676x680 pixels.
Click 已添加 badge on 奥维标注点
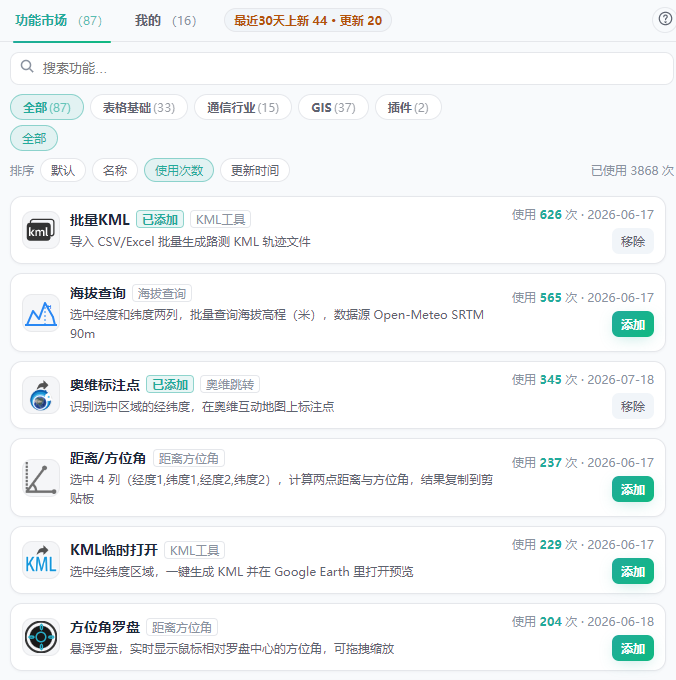tap(170, 384)
